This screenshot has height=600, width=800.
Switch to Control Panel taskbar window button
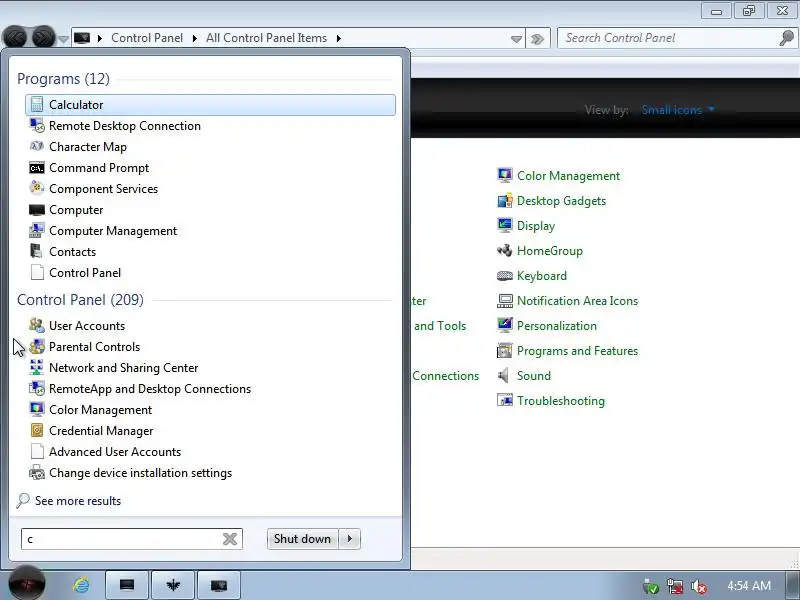pos(218,585)
